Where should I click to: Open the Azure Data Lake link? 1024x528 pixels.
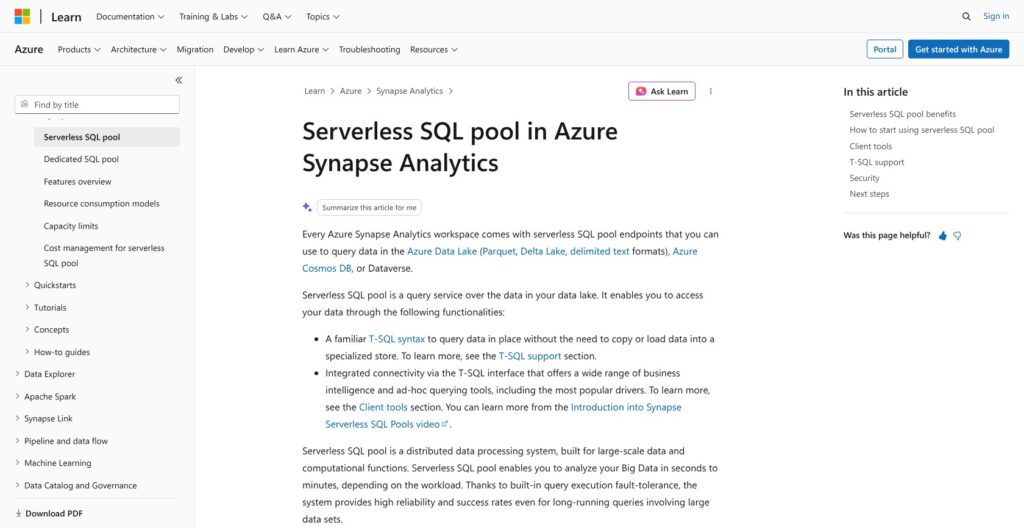442,251
